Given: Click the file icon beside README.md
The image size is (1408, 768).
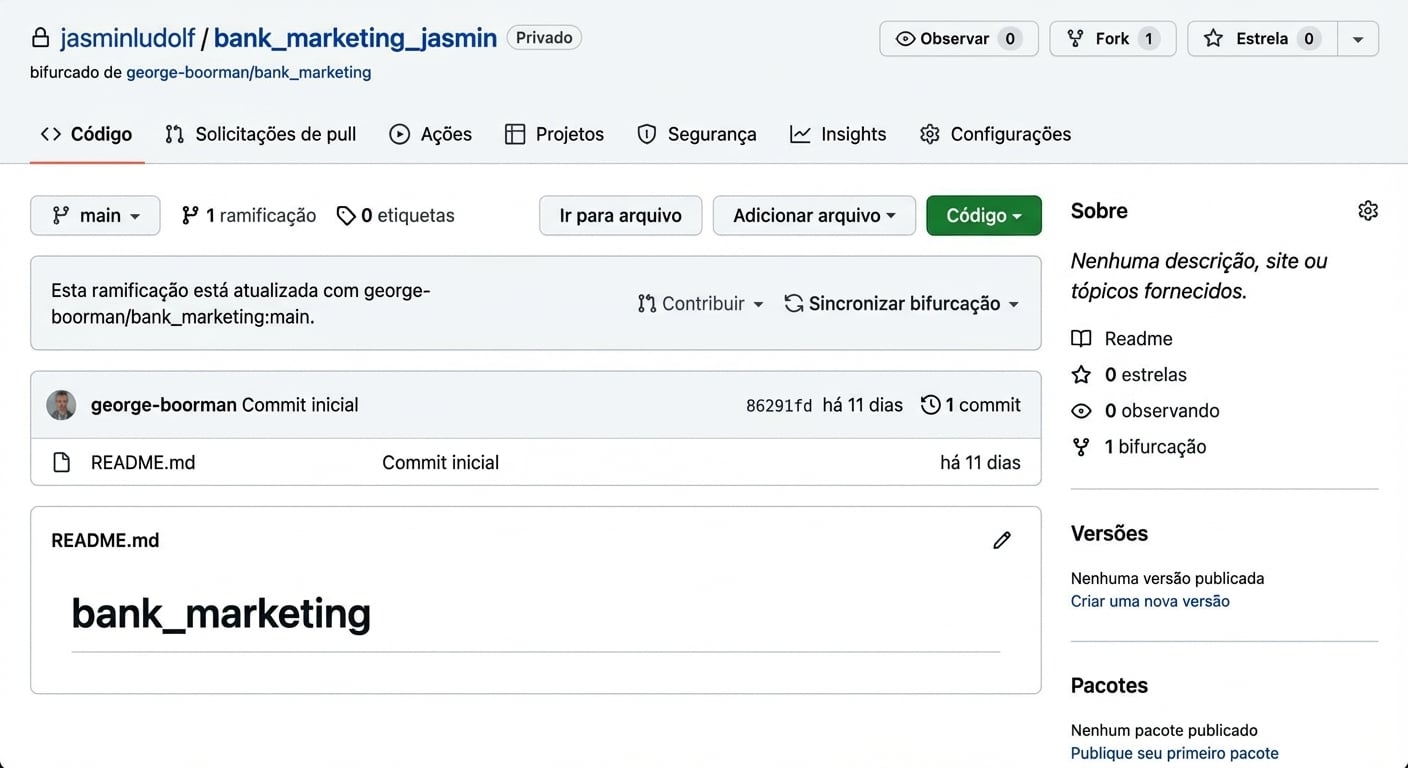Looking at the screenshot, I should (x=62, y=462).
